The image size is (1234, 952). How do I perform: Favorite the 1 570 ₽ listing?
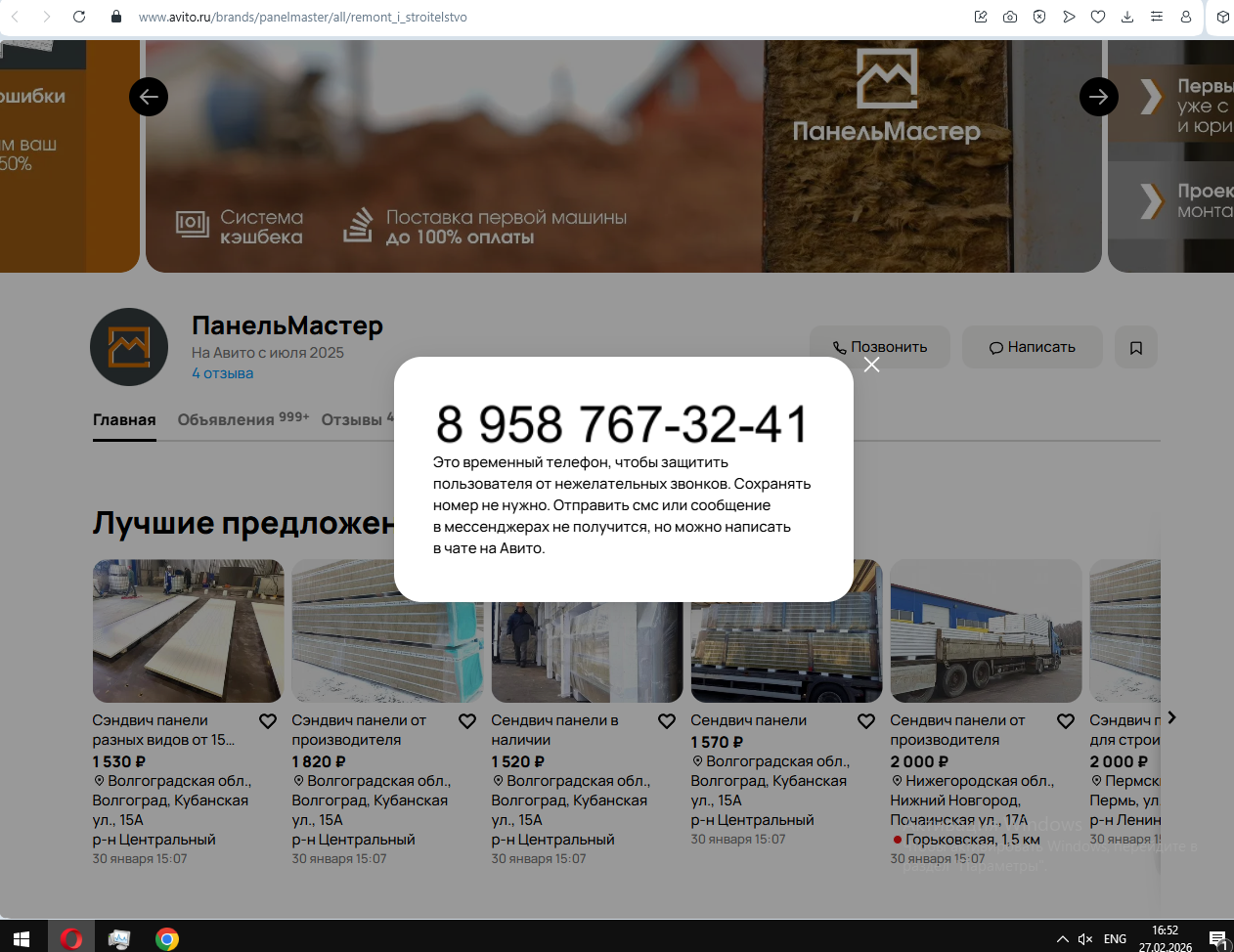coord(866,721)
